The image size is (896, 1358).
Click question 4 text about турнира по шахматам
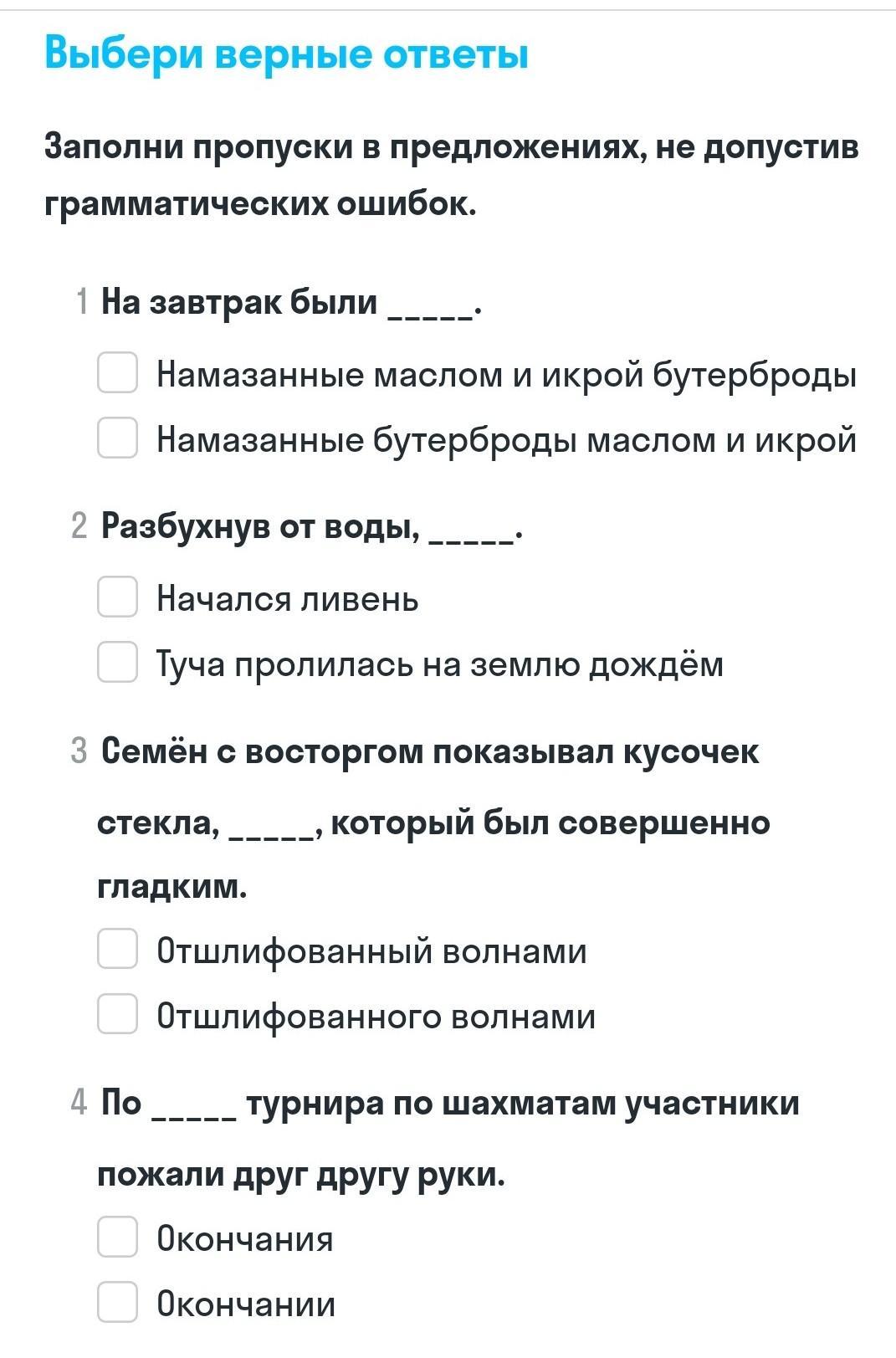[448, 1138]
